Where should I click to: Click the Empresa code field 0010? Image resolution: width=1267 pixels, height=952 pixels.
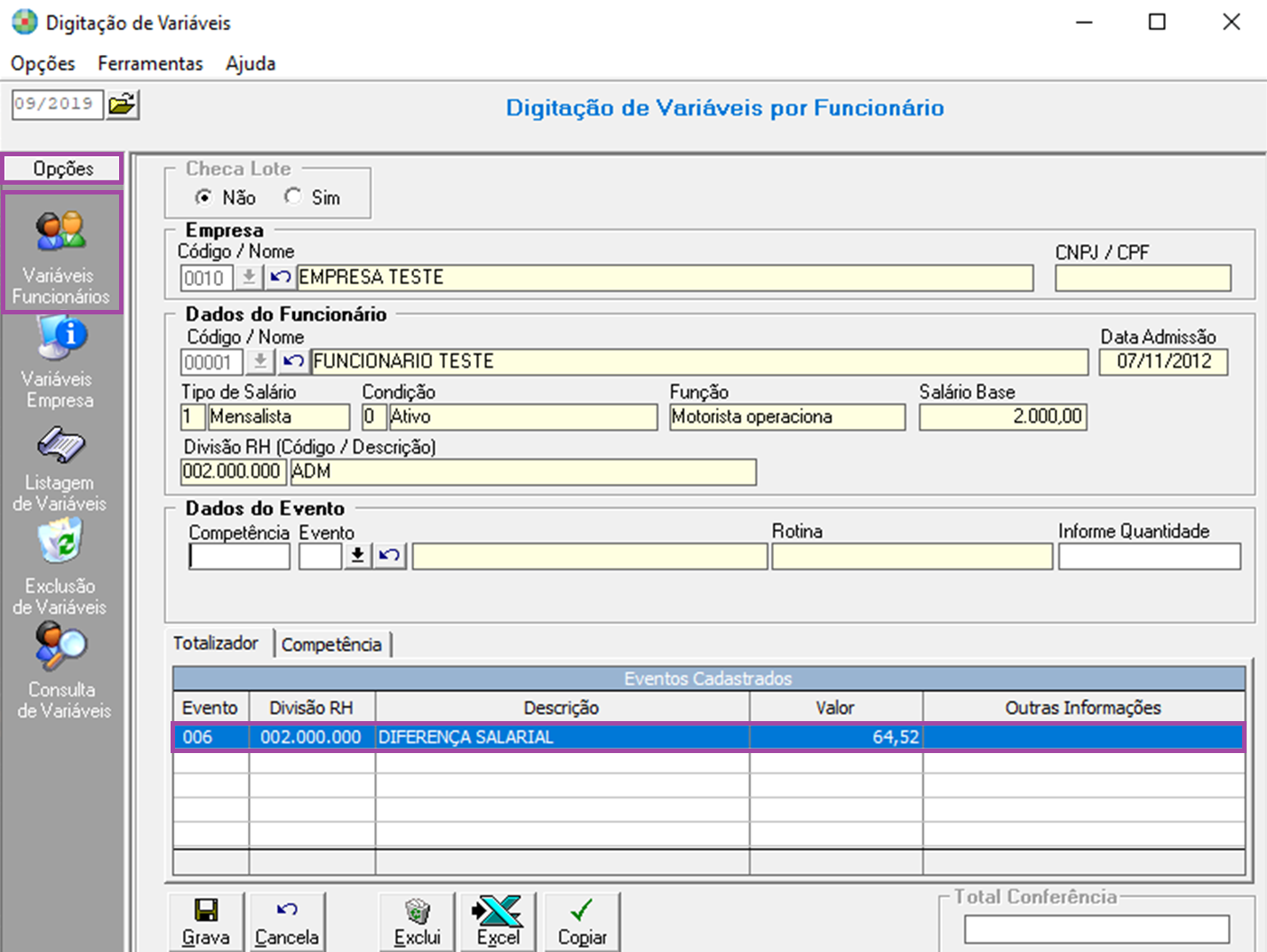point(206,278)
